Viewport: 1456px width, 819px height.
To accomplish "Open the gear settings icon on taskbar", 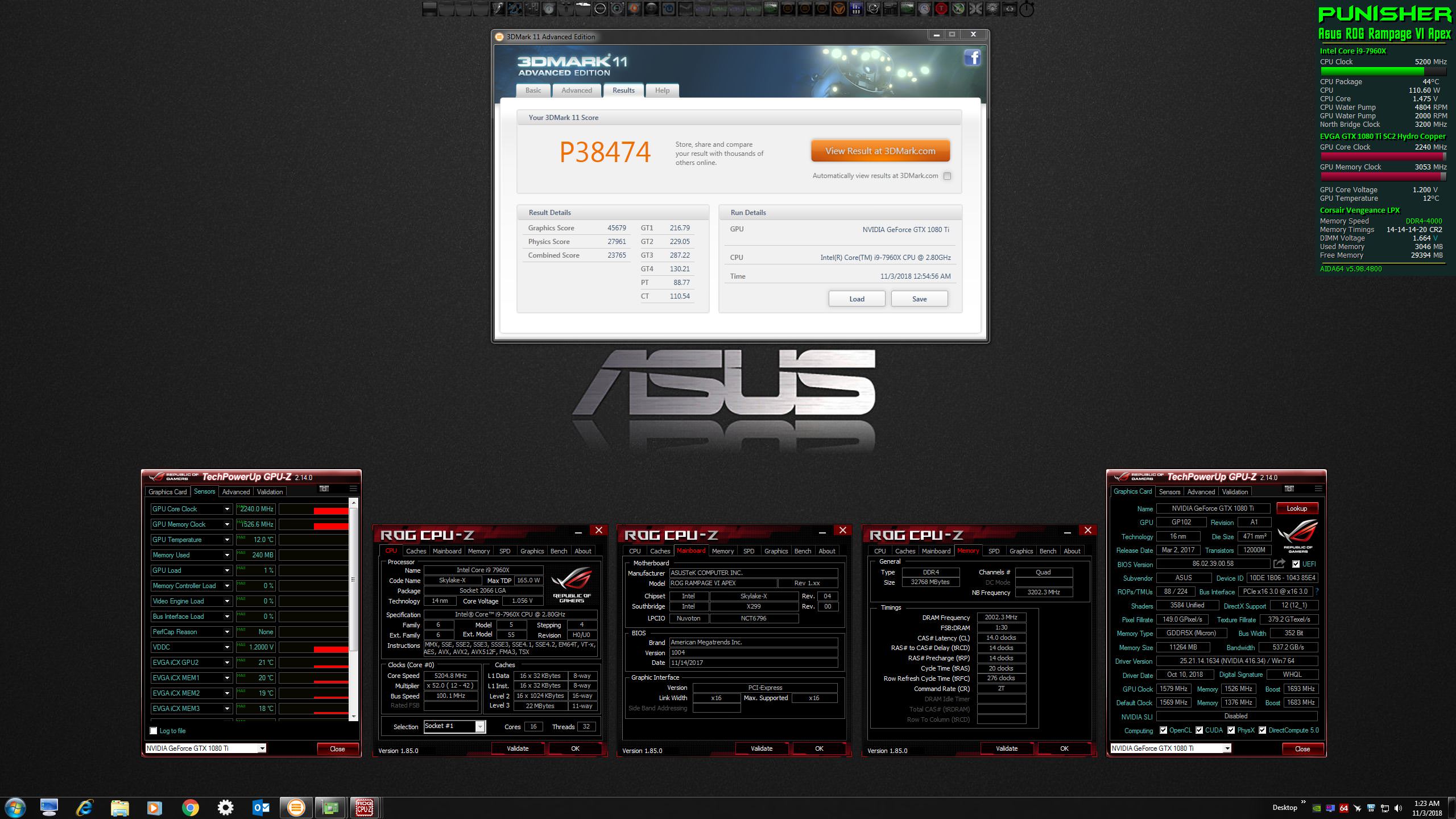I will 226,808.
